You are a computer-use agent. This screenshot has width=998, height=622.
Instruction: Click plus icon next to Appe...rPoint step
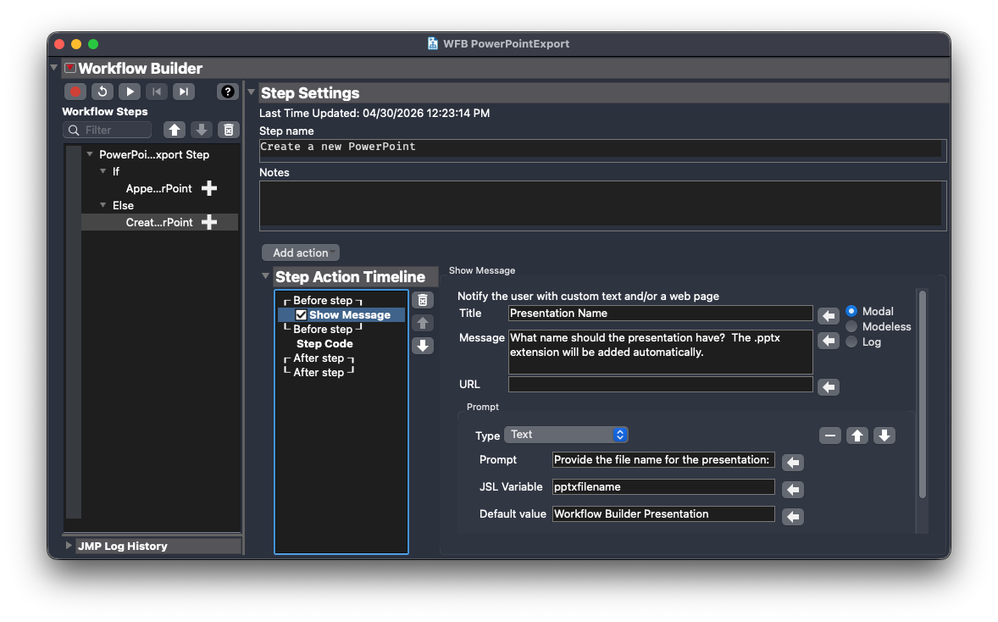209,188
